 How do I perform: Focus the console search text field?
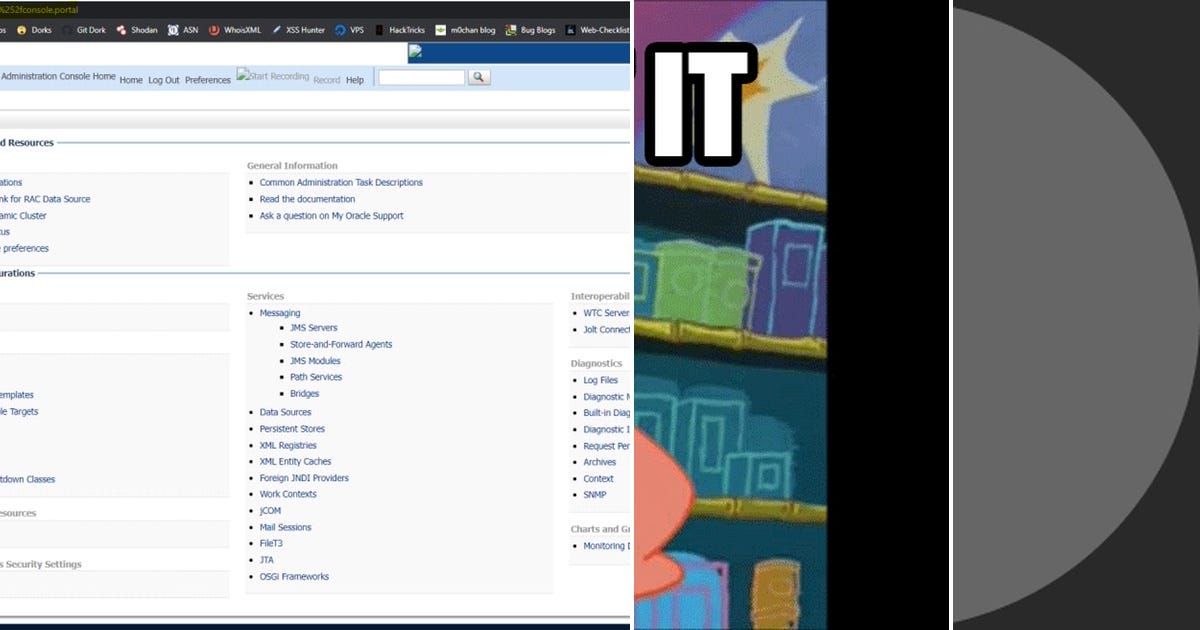click(x=421, y=77)
